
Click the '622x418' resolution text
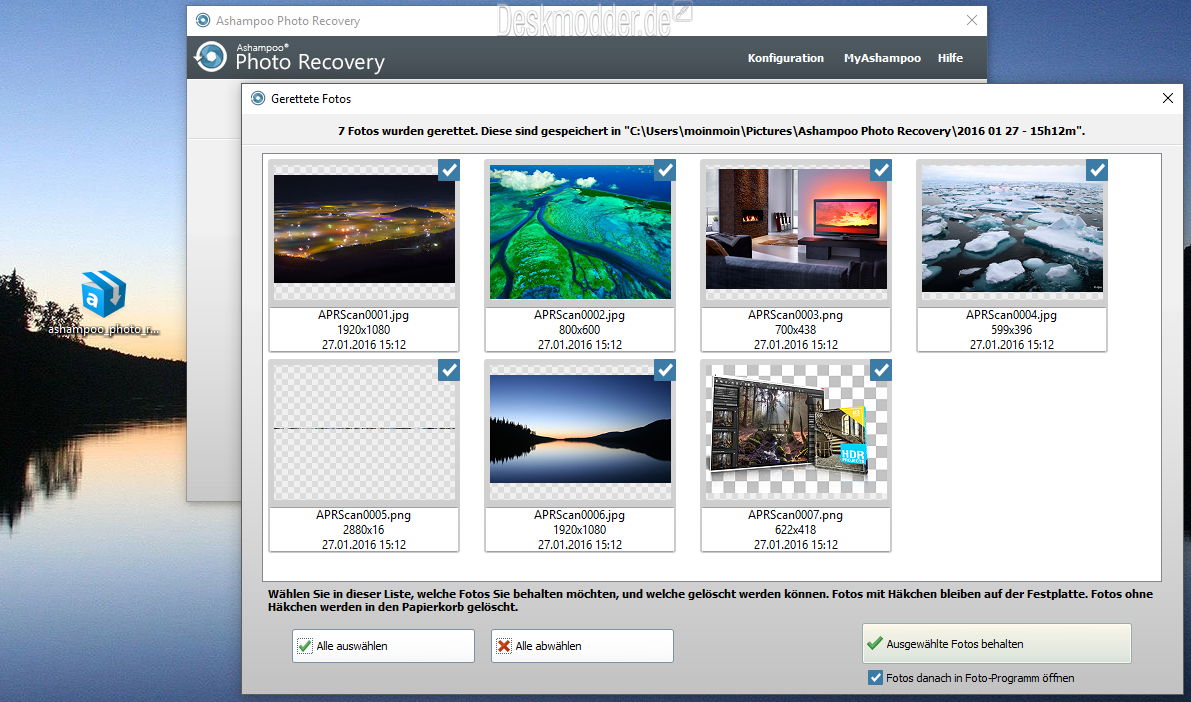point(795,530)
